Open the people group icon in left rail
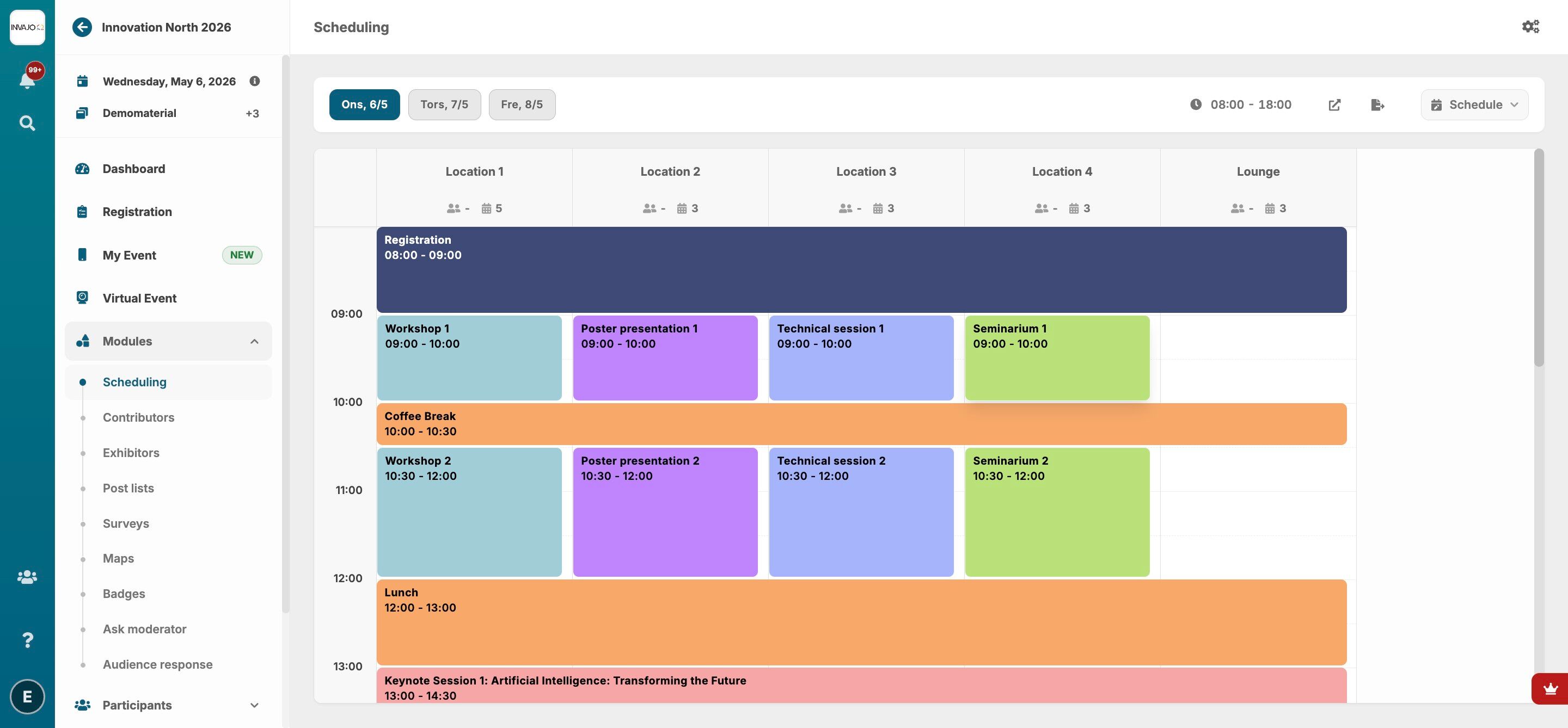Screen dimensions: 1568x728 27,577
